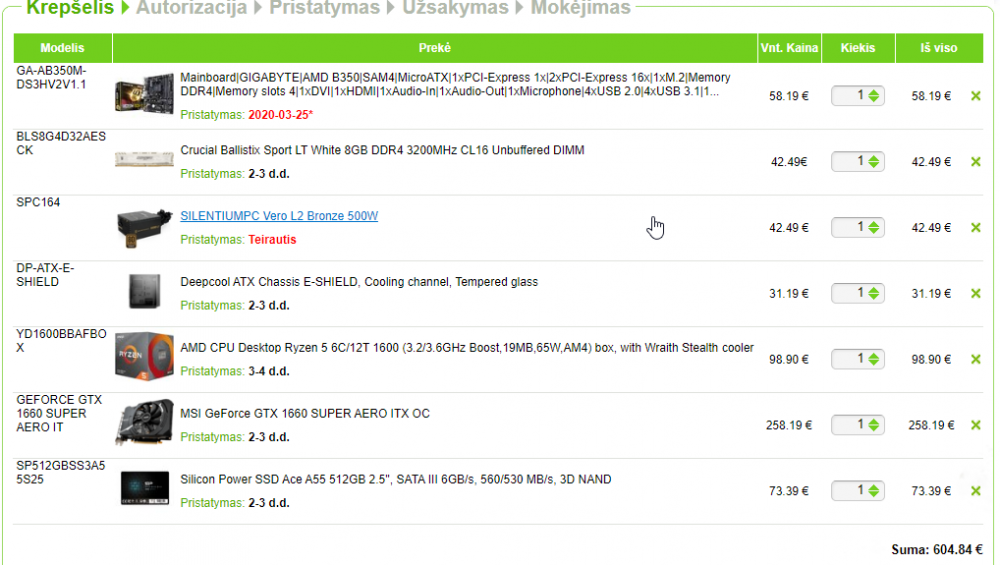The image size is (1000, 565).
Task: Open the Deepcool chassis thumbnail
Action: tap(144, 291)
